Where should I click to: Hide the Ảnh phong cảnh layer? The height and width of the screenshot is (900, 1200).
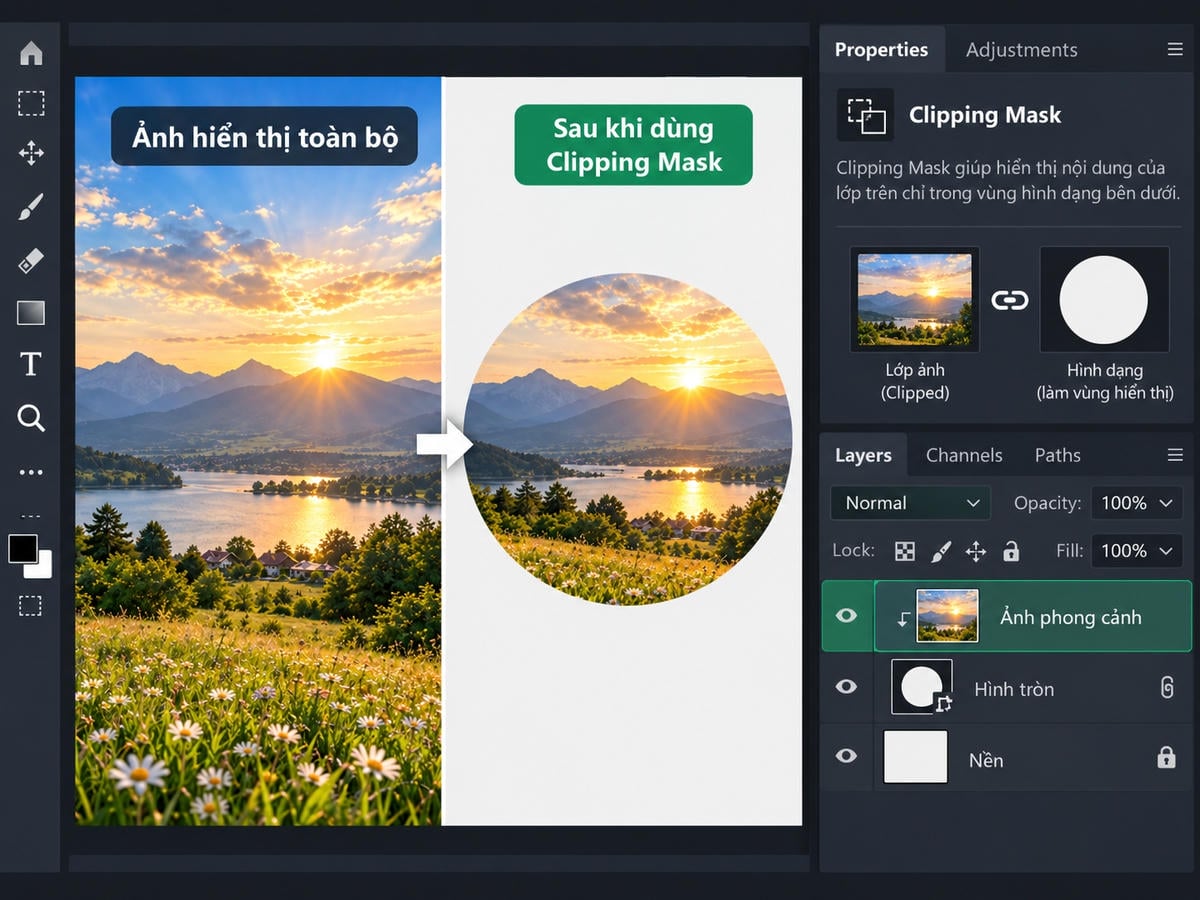click(x=846, y=615)
